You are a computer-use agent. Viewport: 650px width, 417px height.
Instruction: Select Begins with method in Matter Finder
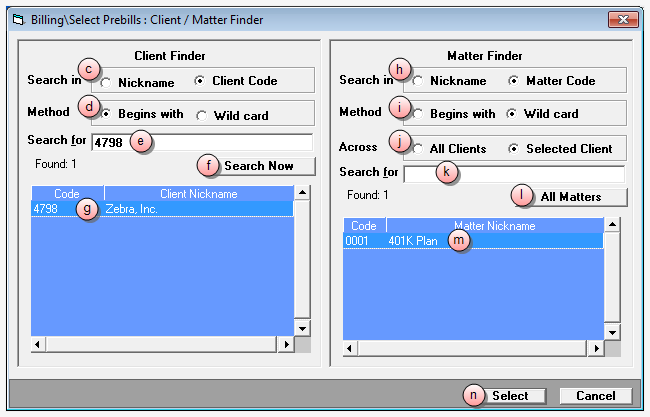[418, 114]
